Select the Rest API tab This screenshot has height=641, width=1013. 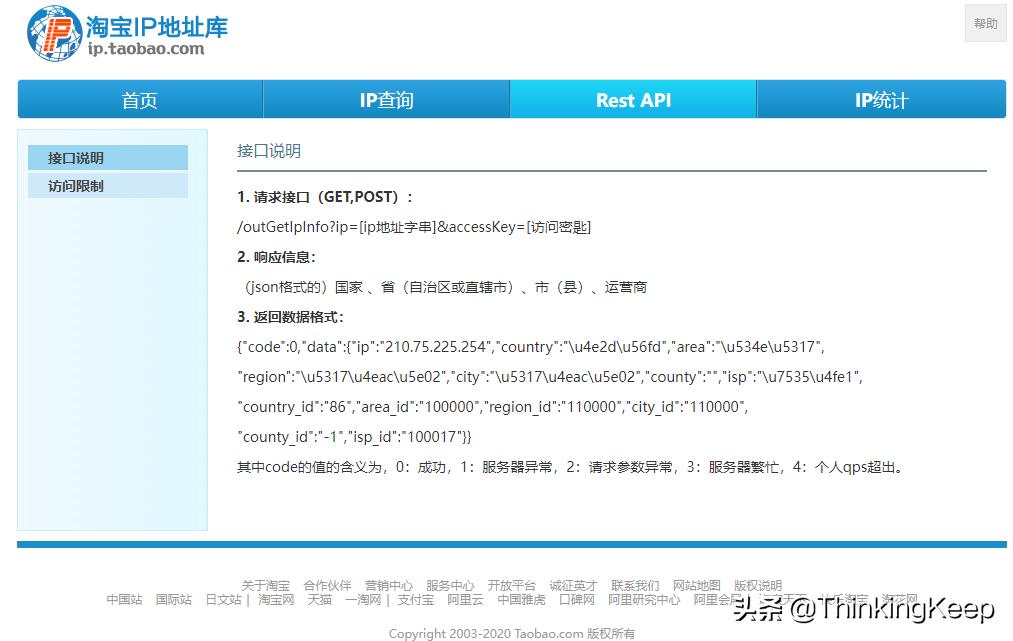tap(633, 100)
